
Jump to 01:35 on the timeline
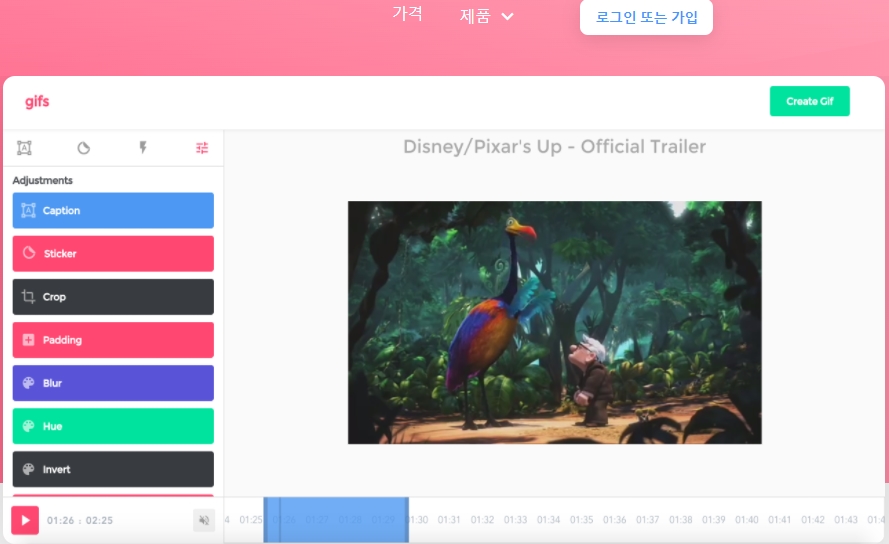581,520
